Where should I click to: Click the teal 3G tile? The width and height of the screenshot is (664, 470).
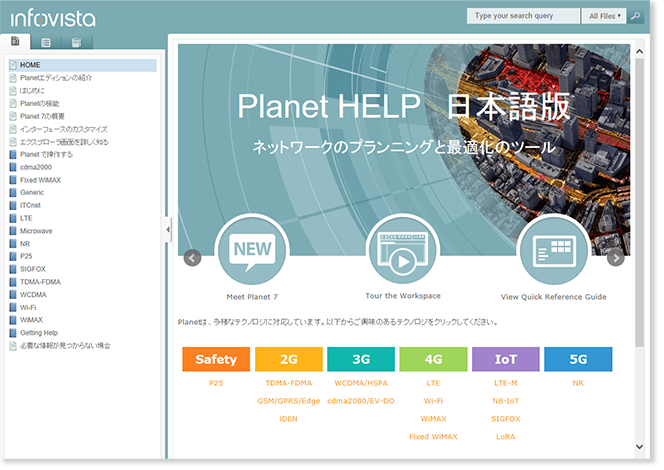(361, 359)
